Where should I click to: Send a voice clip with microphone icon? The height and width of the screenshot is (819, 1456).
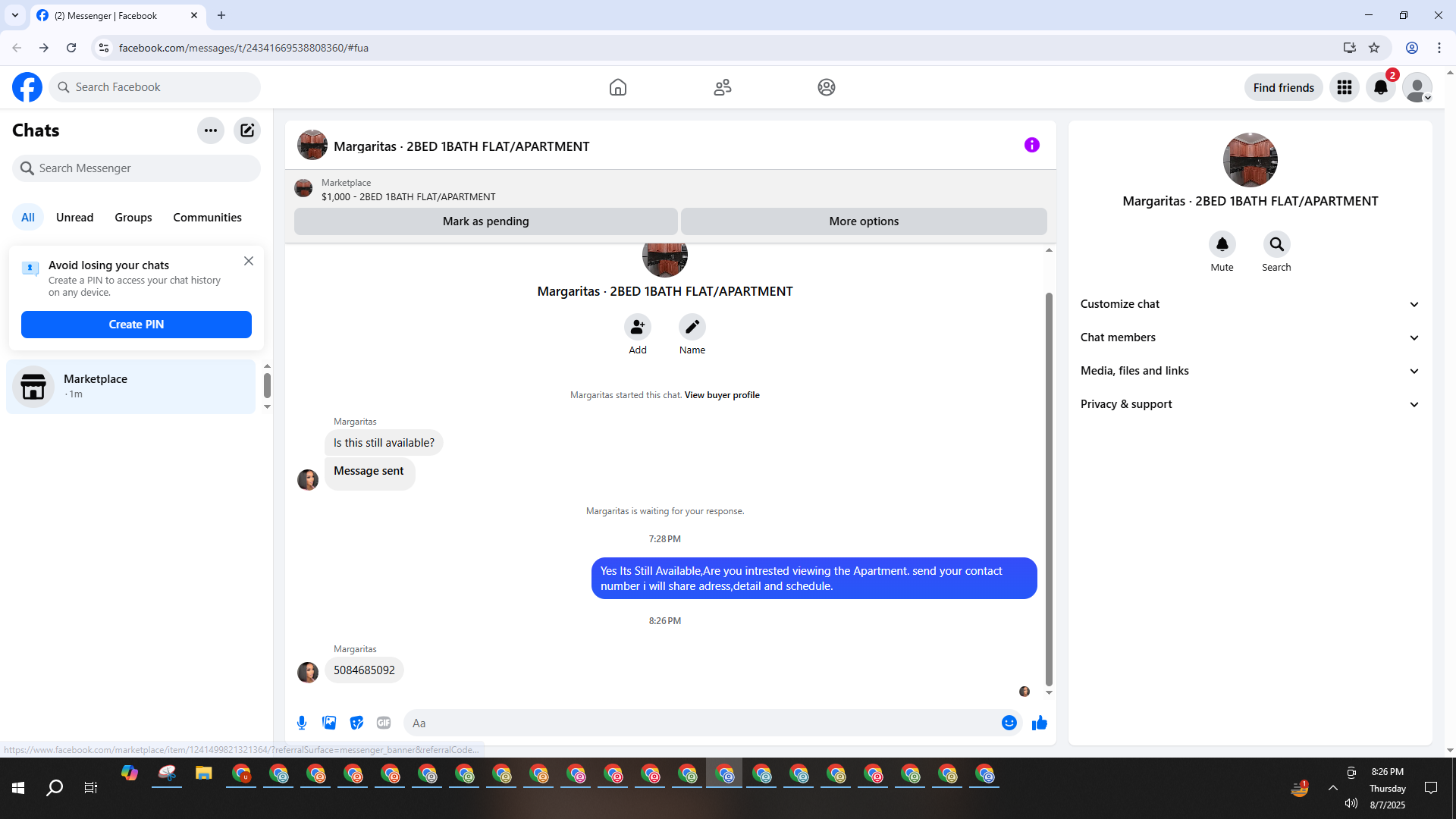click(302, 723)
